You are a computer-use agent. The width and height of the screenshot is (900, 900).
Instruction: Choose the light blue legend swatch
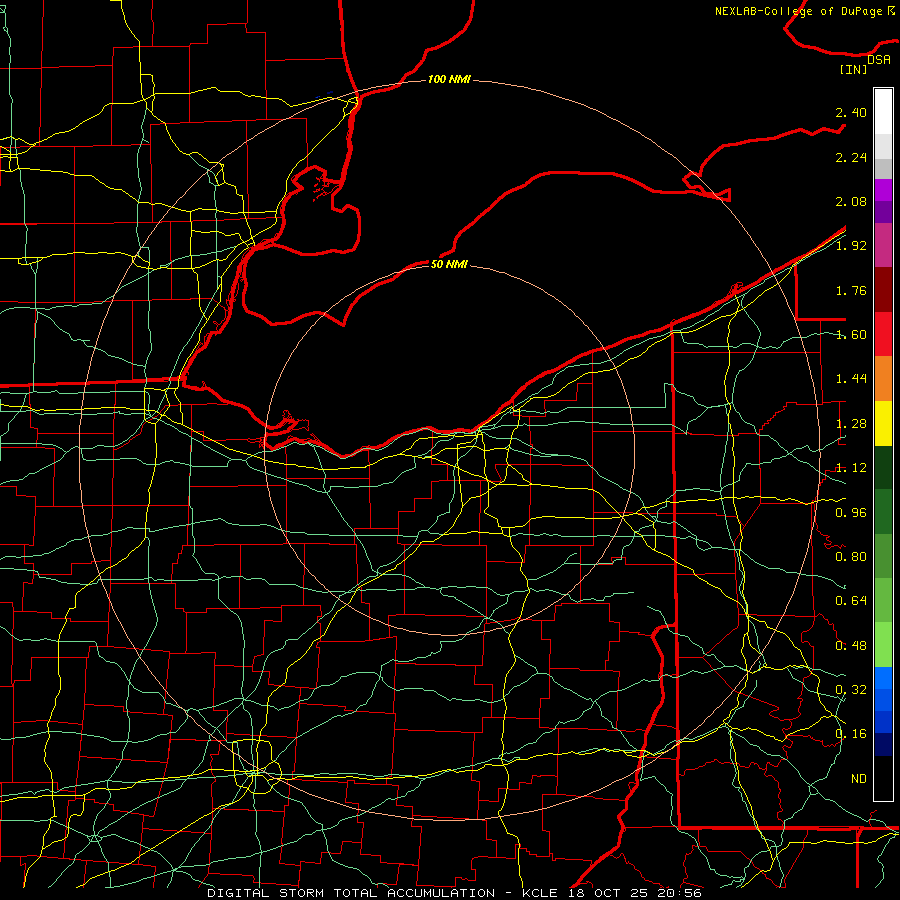pos(883,677)
